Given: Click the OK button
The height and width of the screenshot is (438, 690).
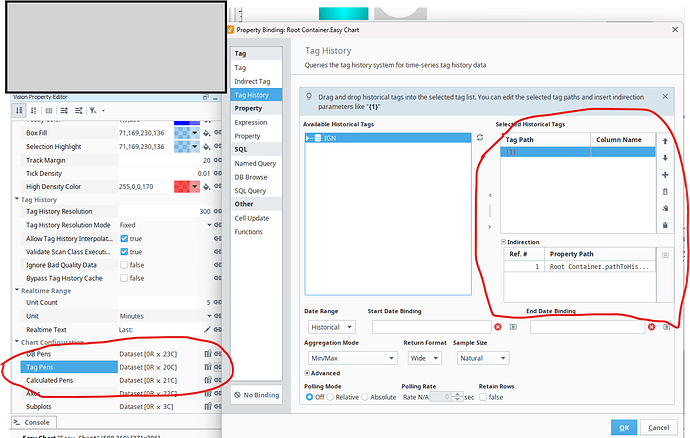Looking at the screenshot, I should [624, 427].
